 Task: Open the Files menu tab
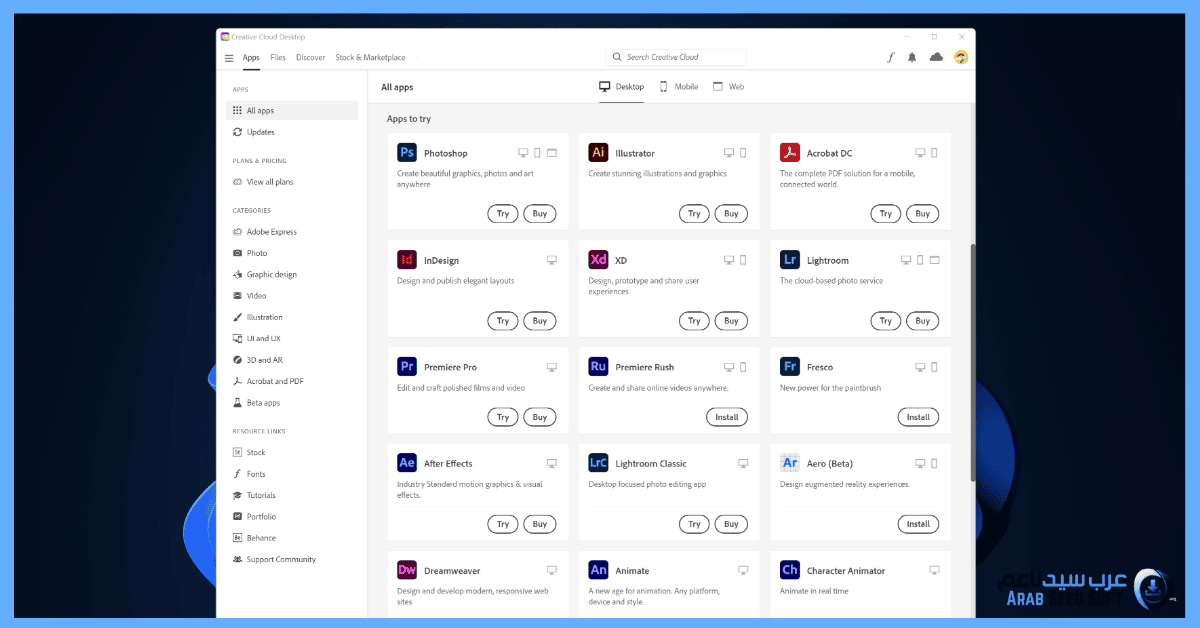click(x=278, y=58)
